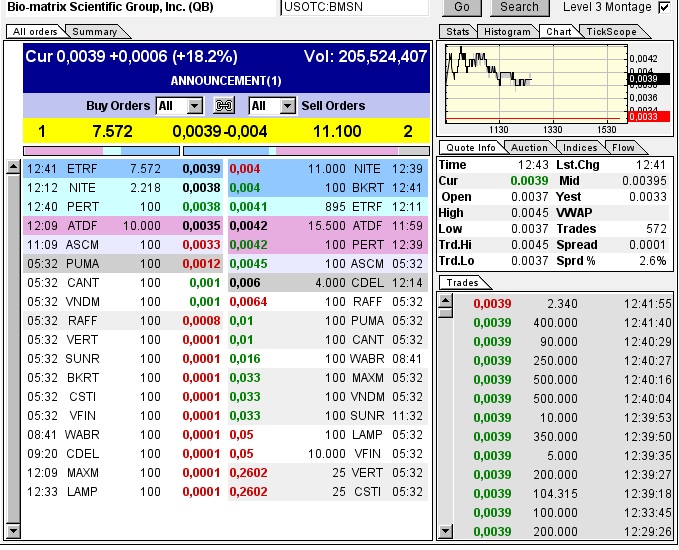Open the Buy Orders All dropdown
Image resolution: width=679 pixels, height=550 pixels.
[x=179, y=106]
